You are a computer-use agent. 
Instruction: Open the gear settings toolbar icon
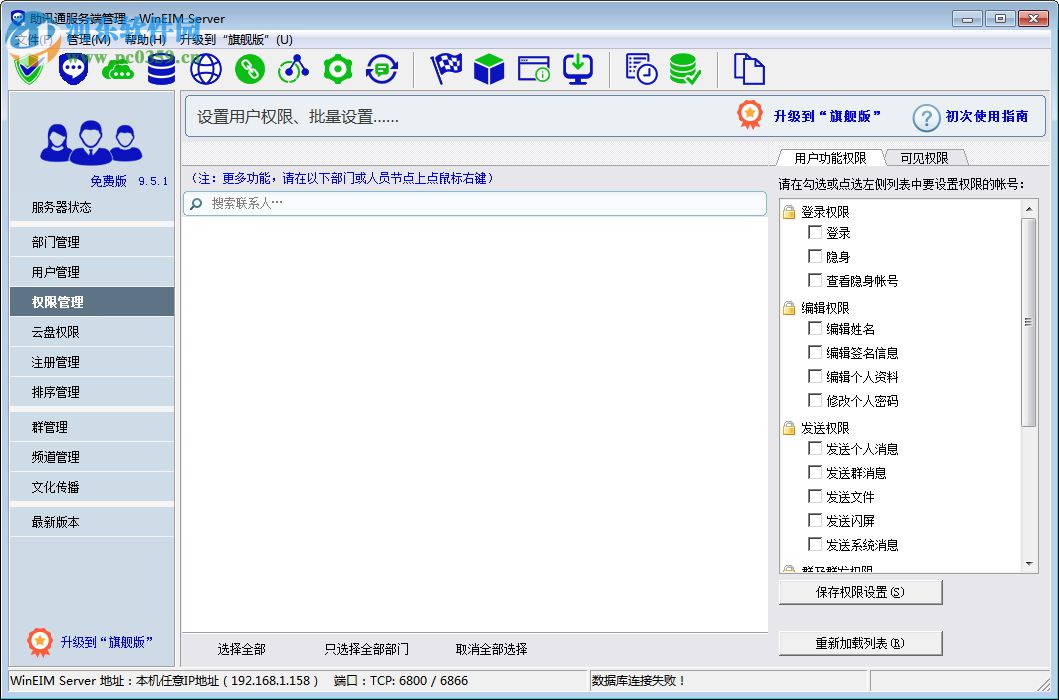point(337,69)
